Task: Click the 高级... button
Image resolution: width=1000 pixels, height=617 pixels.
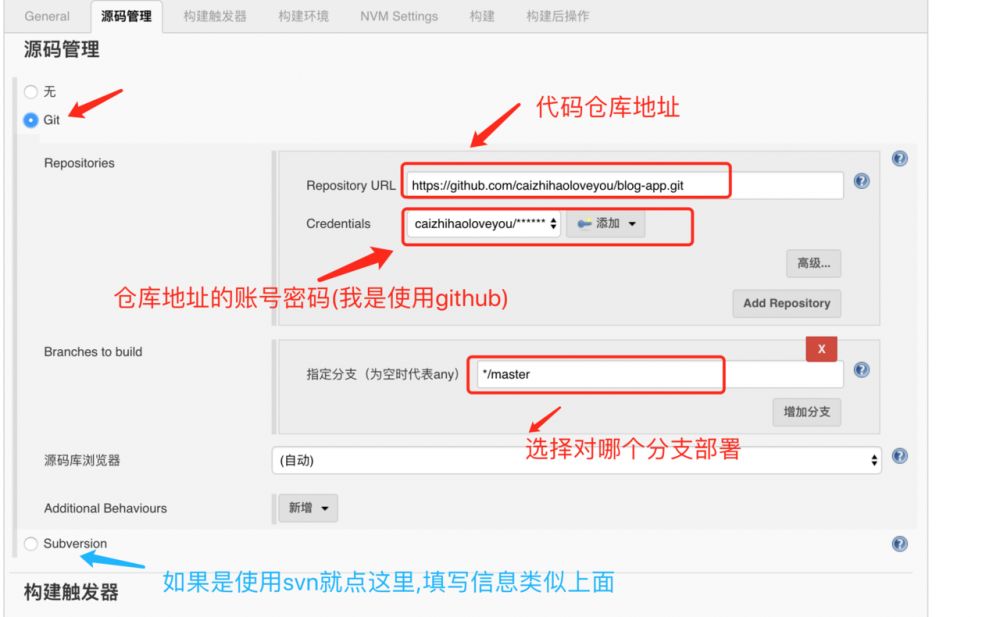Action: [x=813, y=263]
